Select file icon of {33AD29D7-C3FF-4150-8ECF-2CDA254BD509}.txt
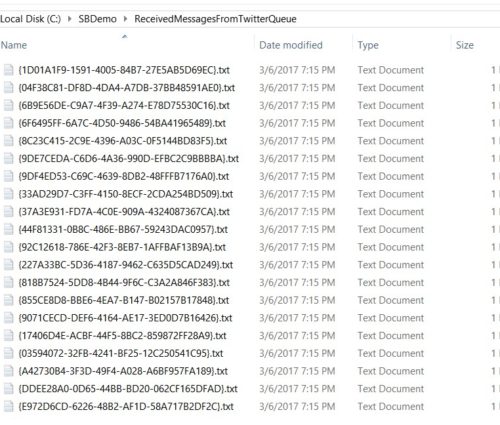The width and height of the screenshot is (500, 425). tap(8, 194)
